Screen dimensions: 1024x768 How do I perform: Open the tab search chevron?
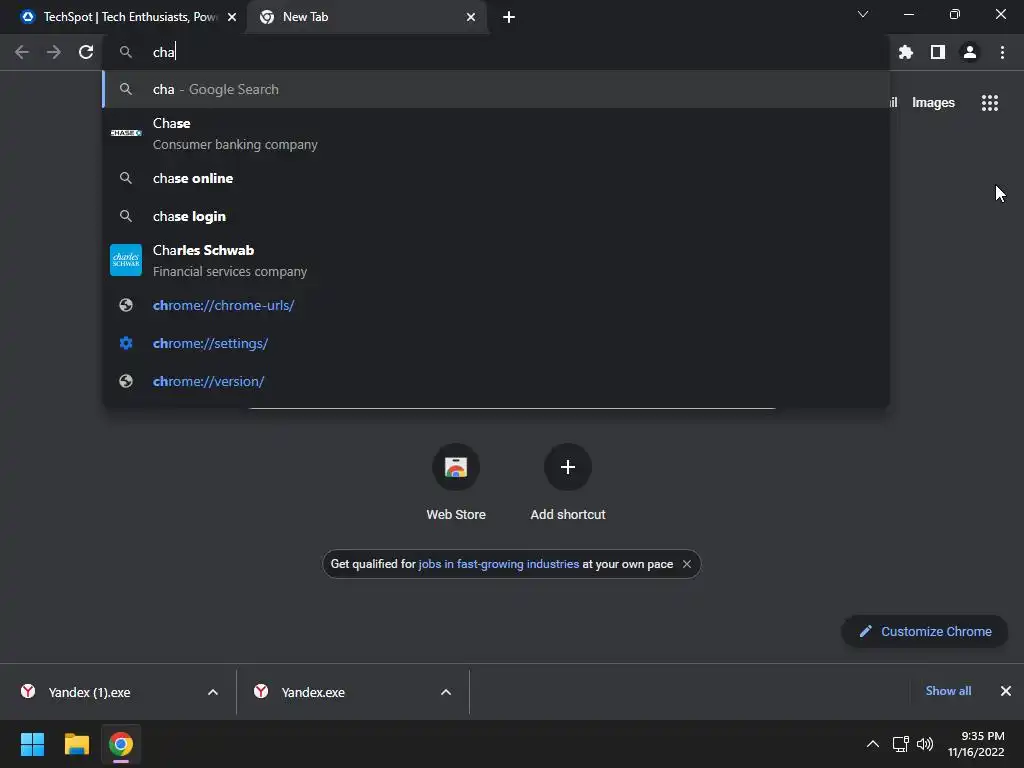(x=863, y=14)
